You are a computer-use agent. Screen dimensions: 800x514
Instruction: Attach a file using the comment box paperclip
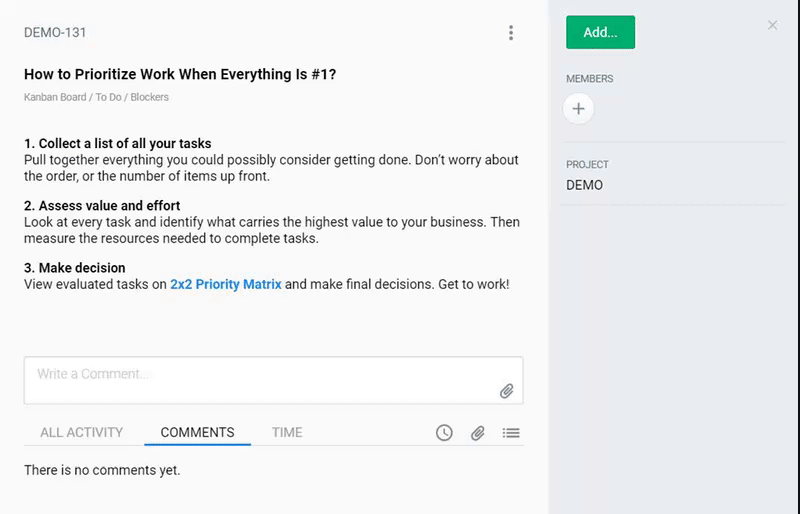[x=507, y=391]
